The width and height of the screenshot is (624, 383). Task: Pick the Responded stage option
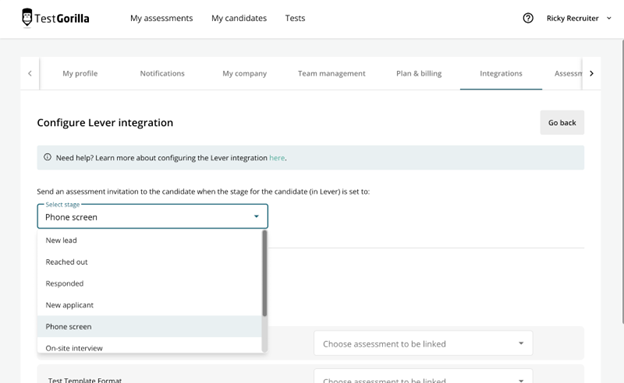coord(149,283)
